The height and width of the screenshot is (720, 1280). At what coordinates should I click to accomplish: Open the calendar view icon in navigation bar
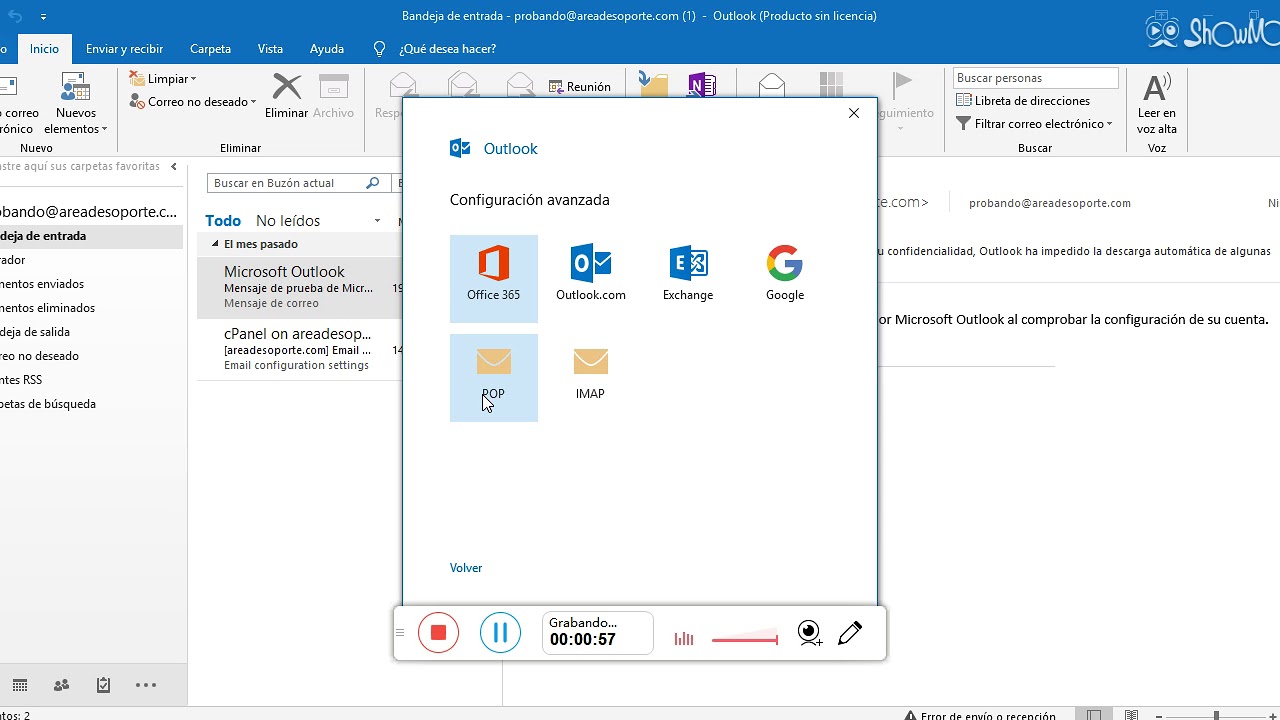19,685
